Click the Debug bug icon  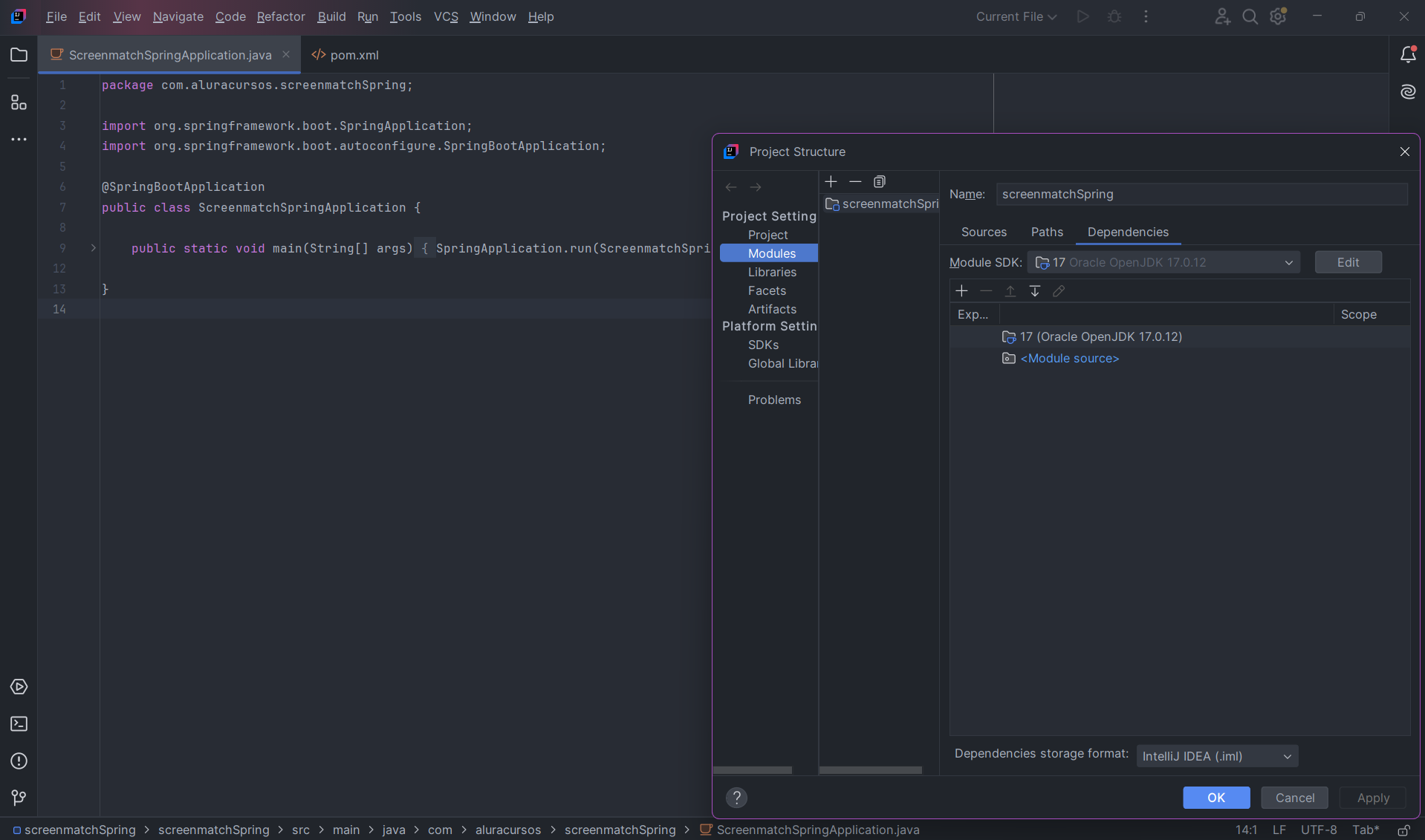tap(1114, 16)
